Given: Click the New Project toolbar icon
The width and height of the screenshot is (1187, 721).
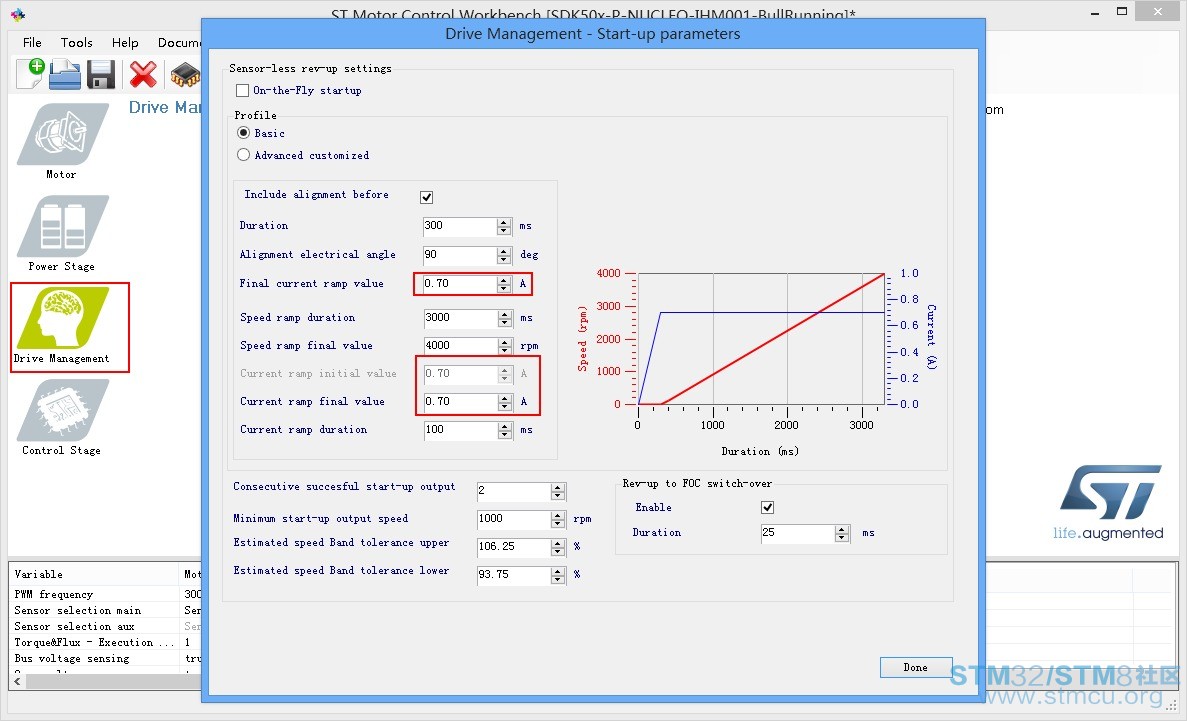Looking at the screenshot, I should coord(30,73).
